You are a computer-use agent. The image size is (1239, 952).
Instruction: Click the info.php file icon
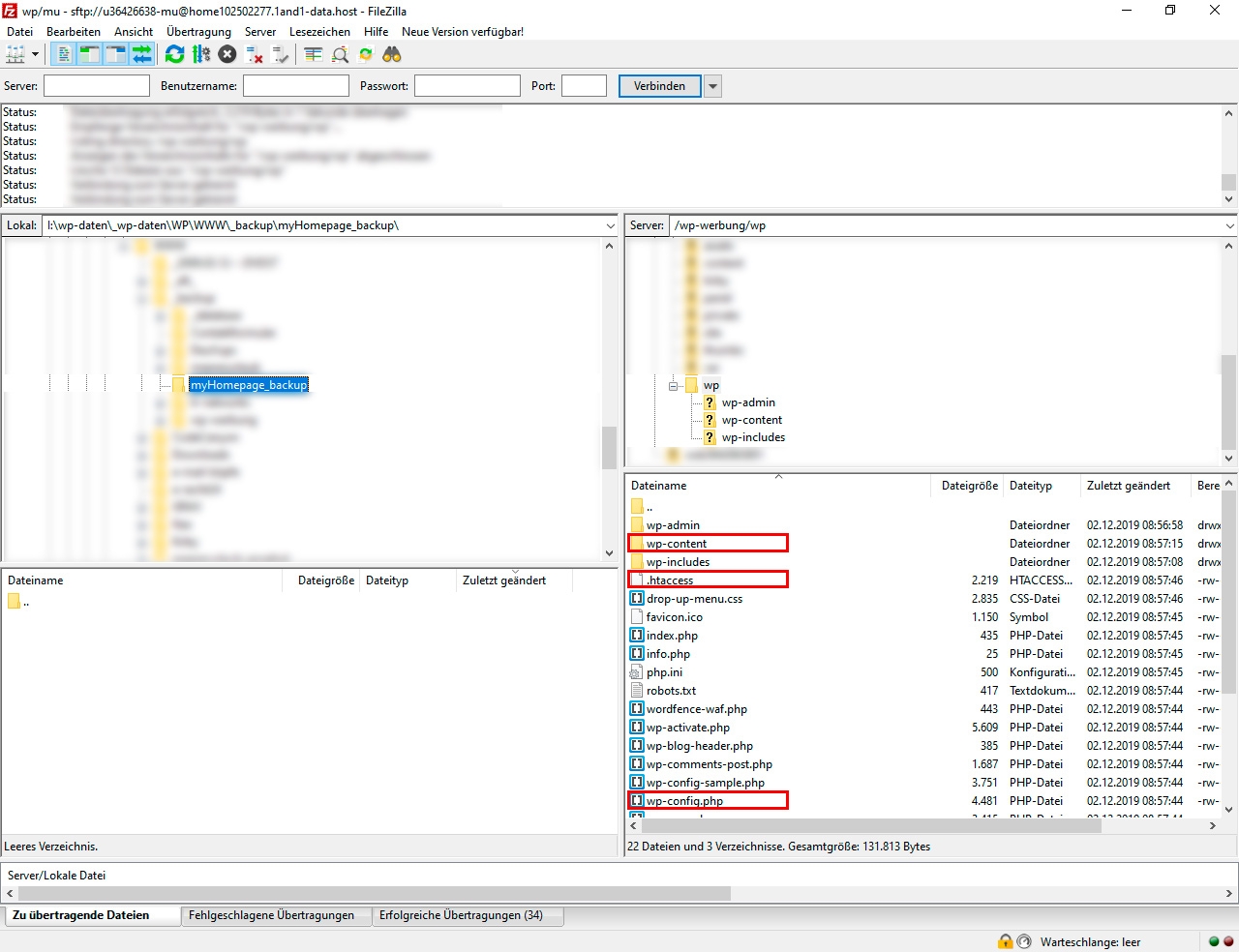(x=637, y=654)
